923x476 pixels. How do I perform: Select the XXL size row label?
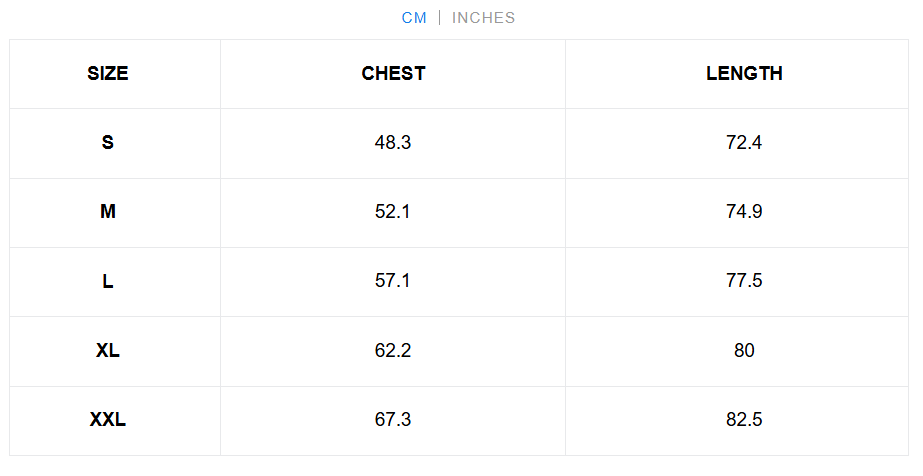point(108,420)
